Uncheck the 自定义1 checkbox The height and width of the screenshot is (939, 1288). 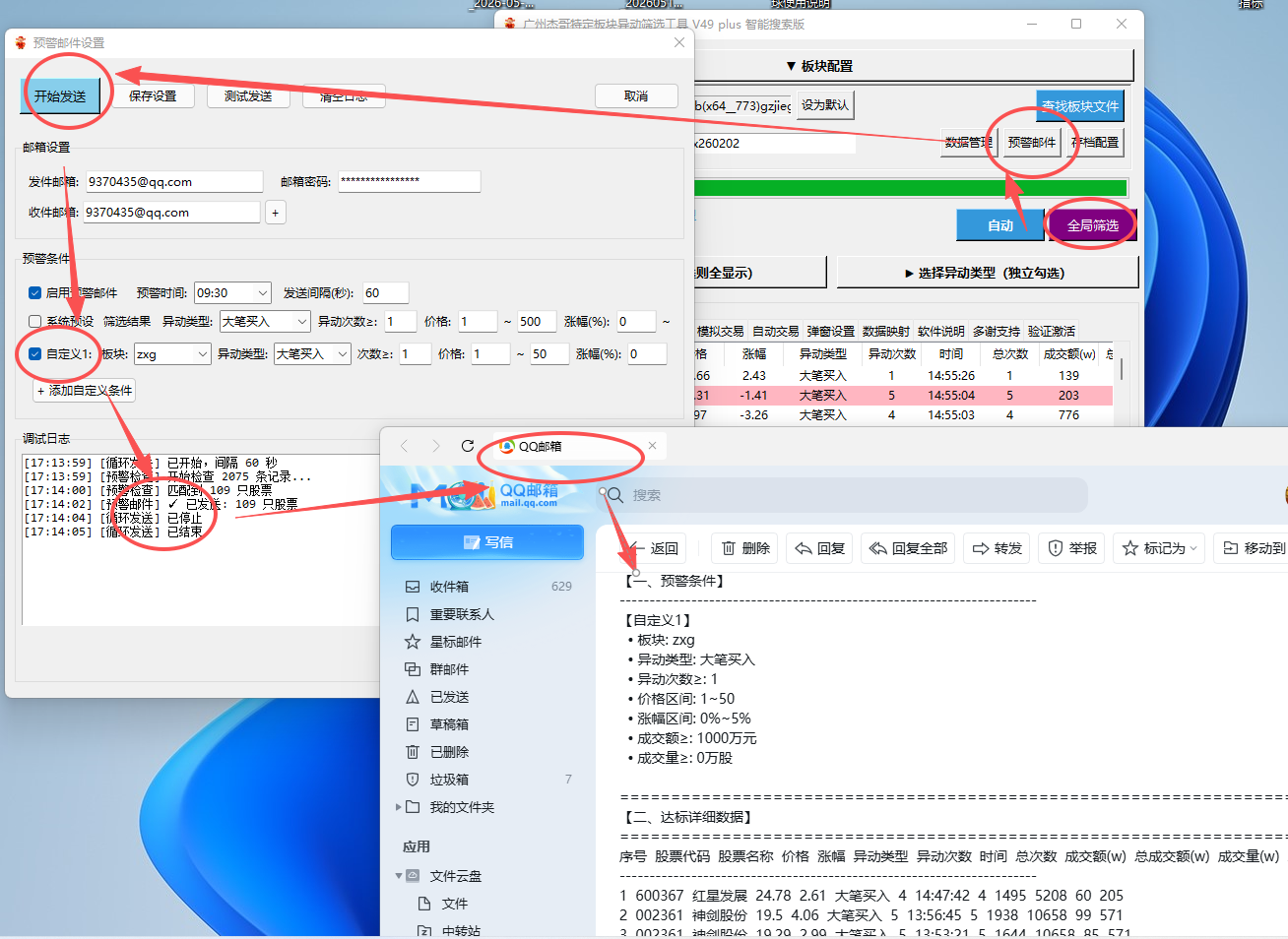coord(34,353)
